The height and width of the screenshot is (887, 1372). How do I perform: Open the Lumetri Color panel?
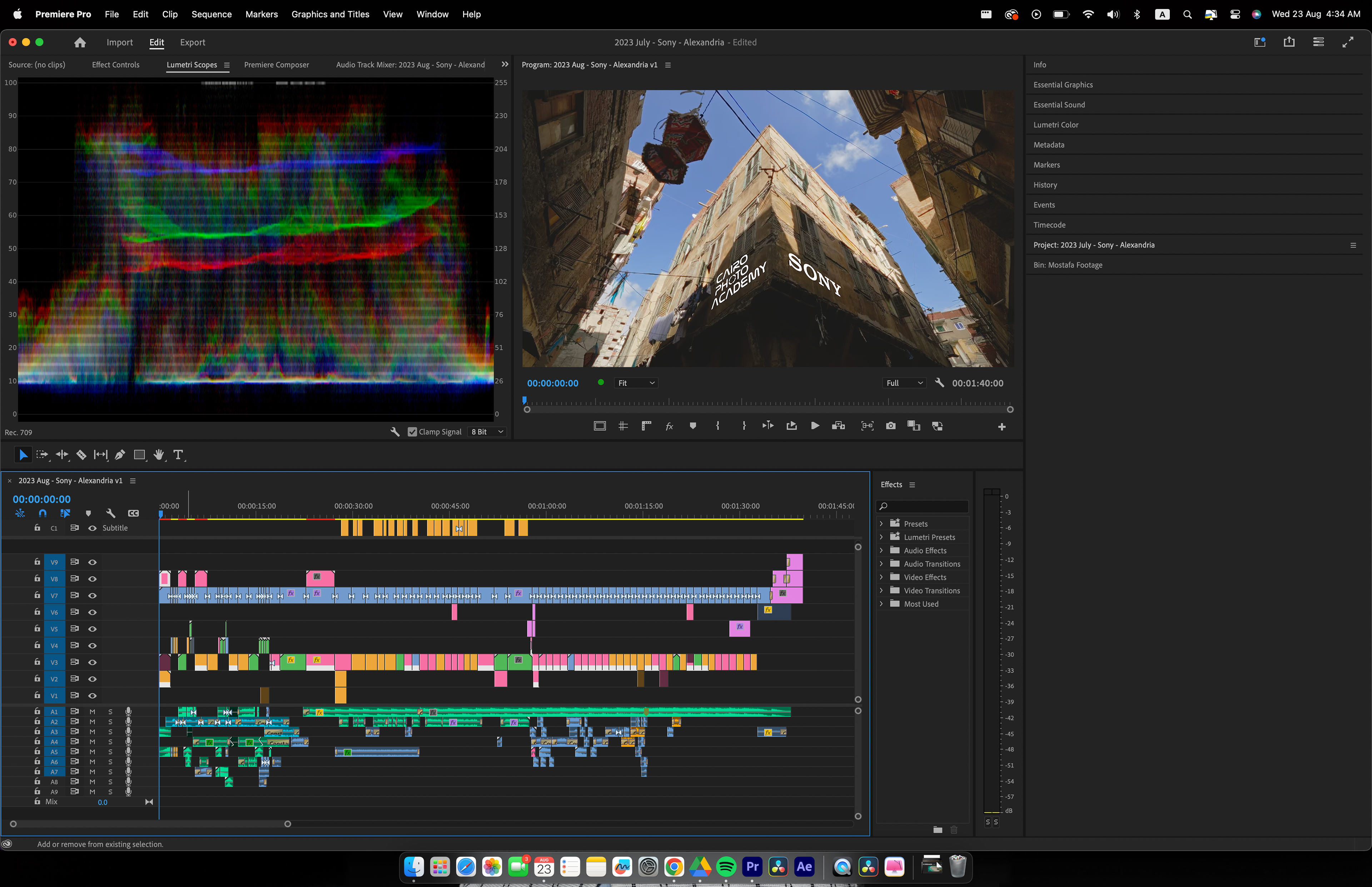[x=1055, y=125]
